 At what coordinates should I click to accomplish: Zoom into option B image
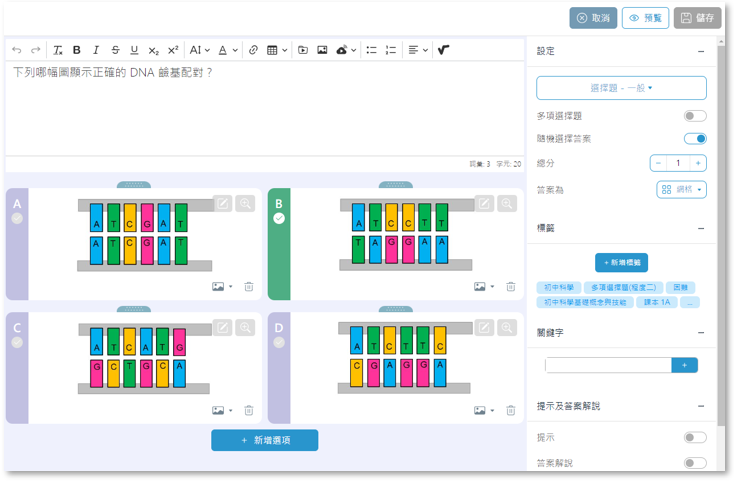click(x=507, y=203)
